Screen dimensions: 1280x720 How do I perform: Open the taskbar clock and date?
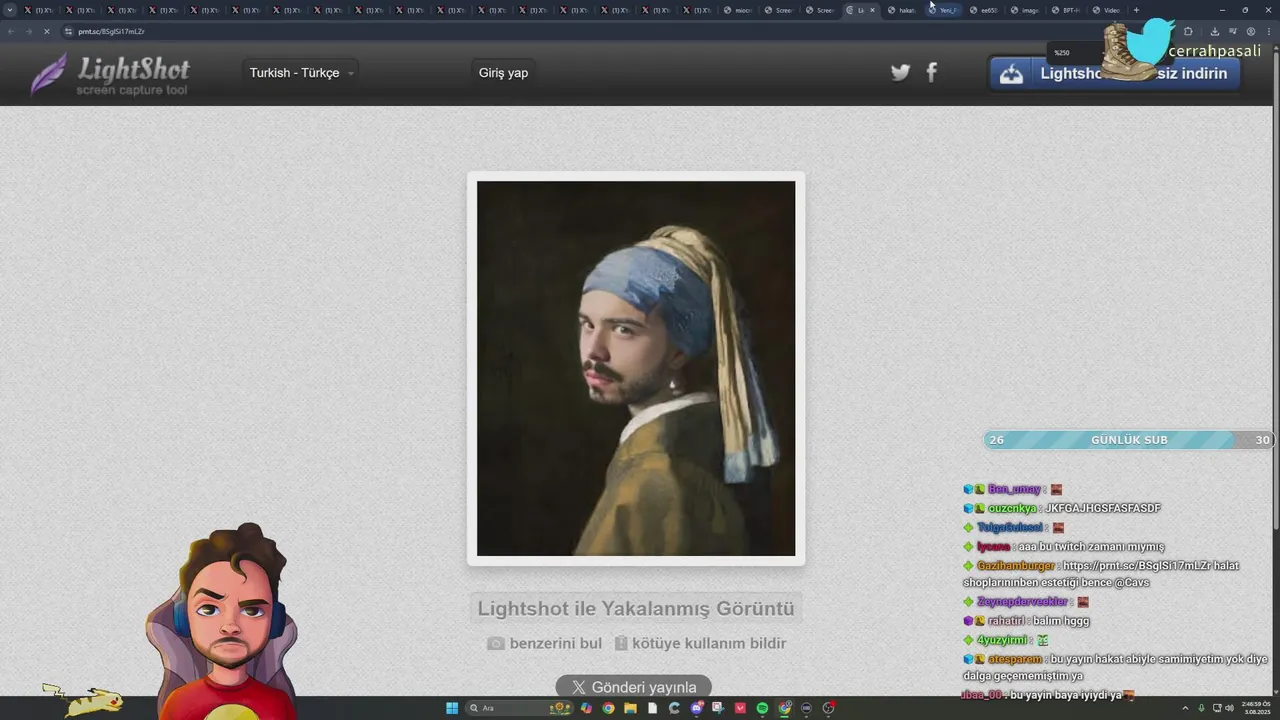click(1255, 708)
